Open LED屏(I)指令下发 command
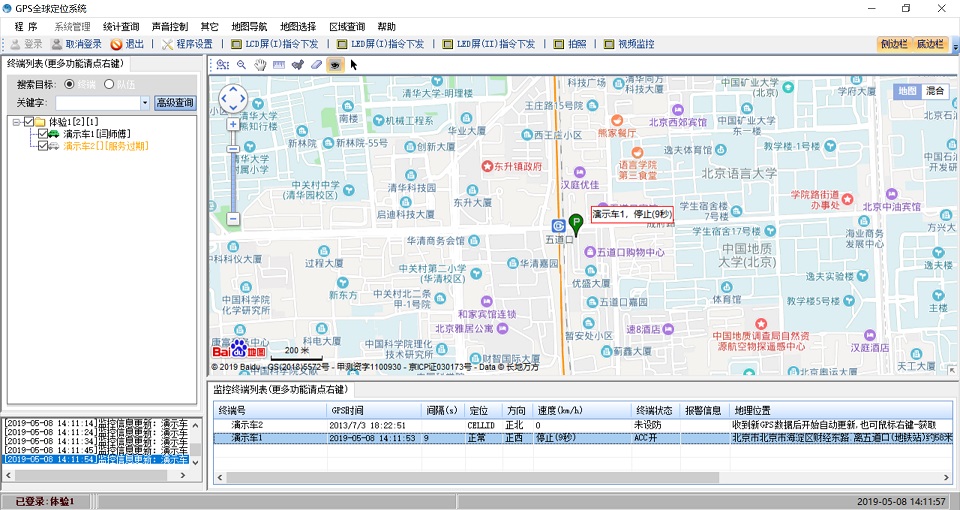 click(x=380, y=44)
